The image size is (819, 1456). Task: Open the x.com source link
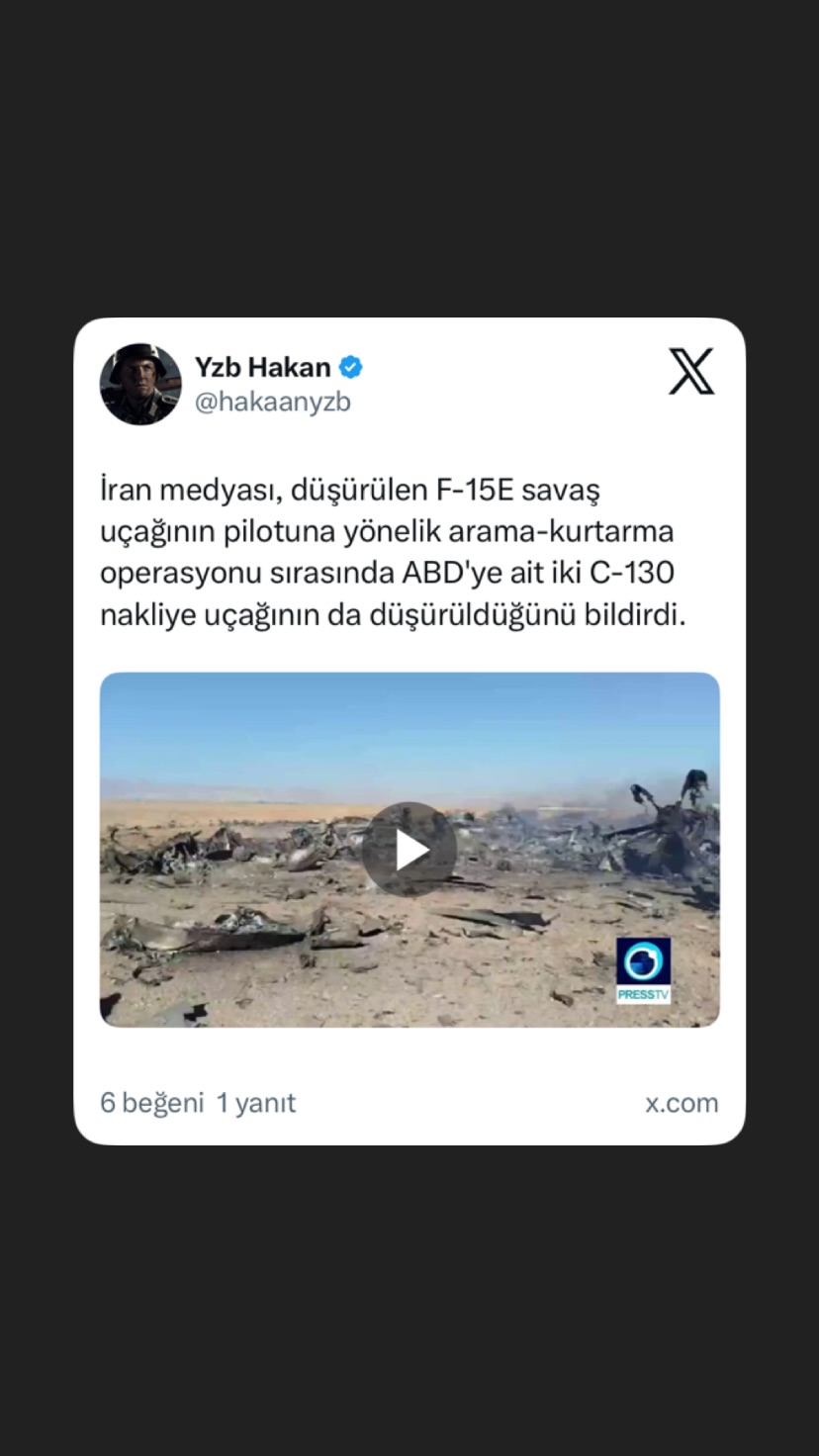[x=682, y=1103]
